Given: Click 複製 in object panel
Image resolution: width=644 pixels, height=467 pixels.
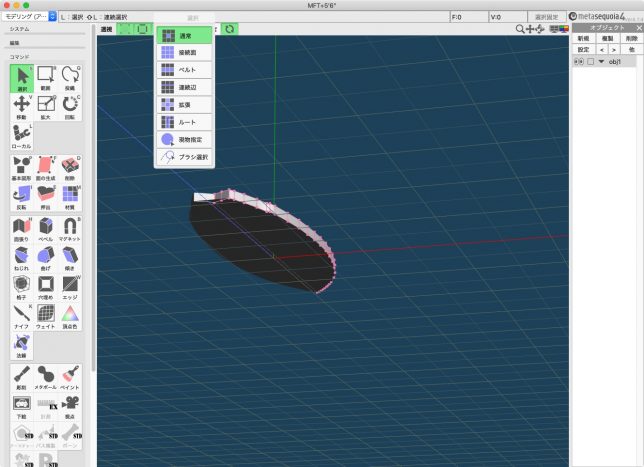Looking at the screenshot, I should click(607, 38).
